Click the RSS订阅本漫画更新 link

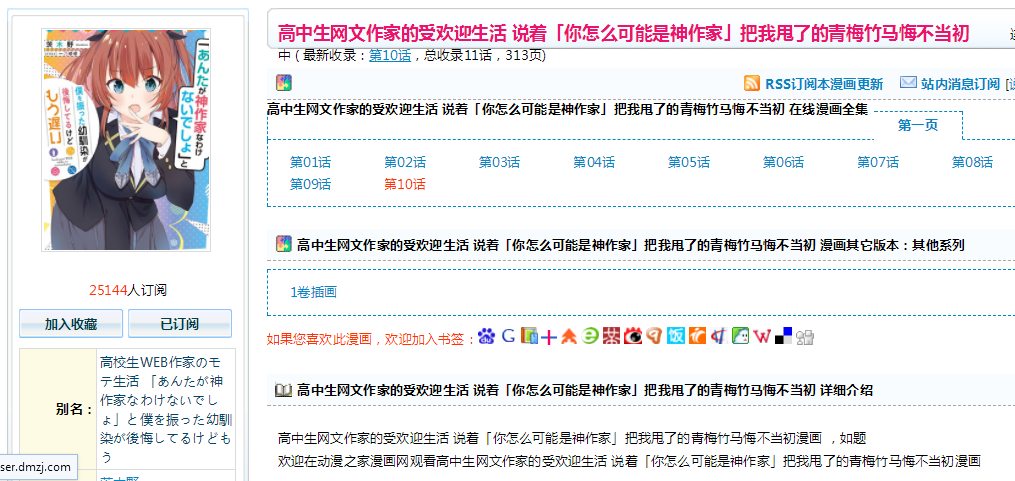[823, 84]
